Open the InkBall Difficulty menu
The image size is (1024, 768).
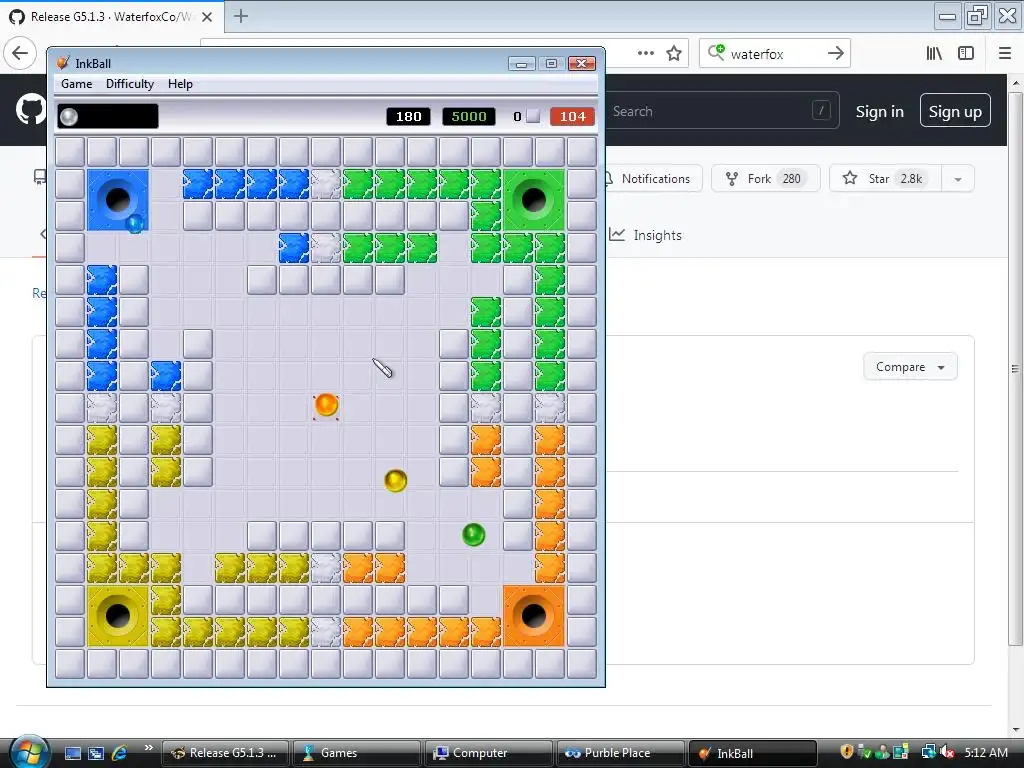130,84
